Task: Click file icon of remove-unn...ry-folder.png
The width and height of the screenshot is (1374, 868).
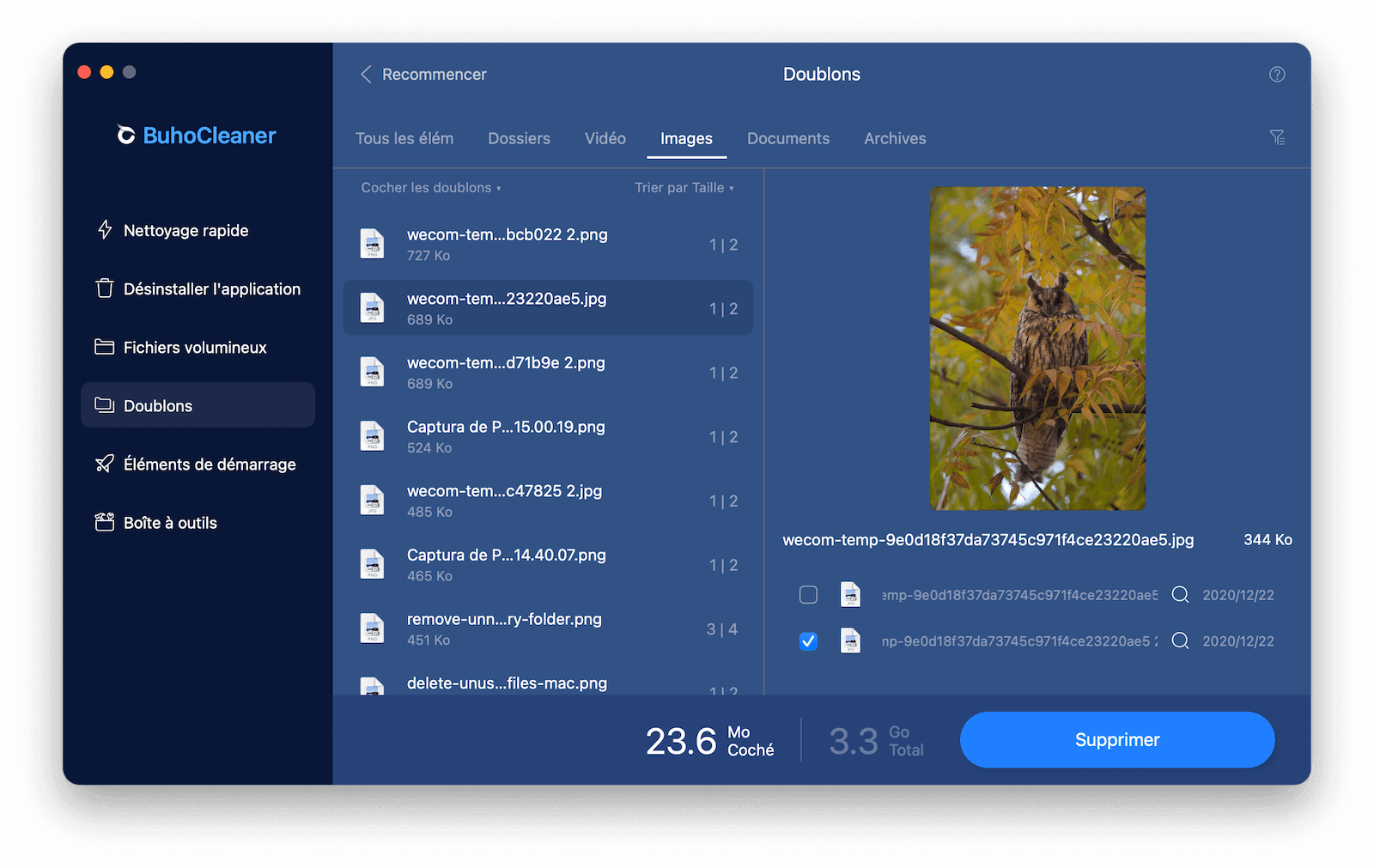Action: (x=372, y=628)
